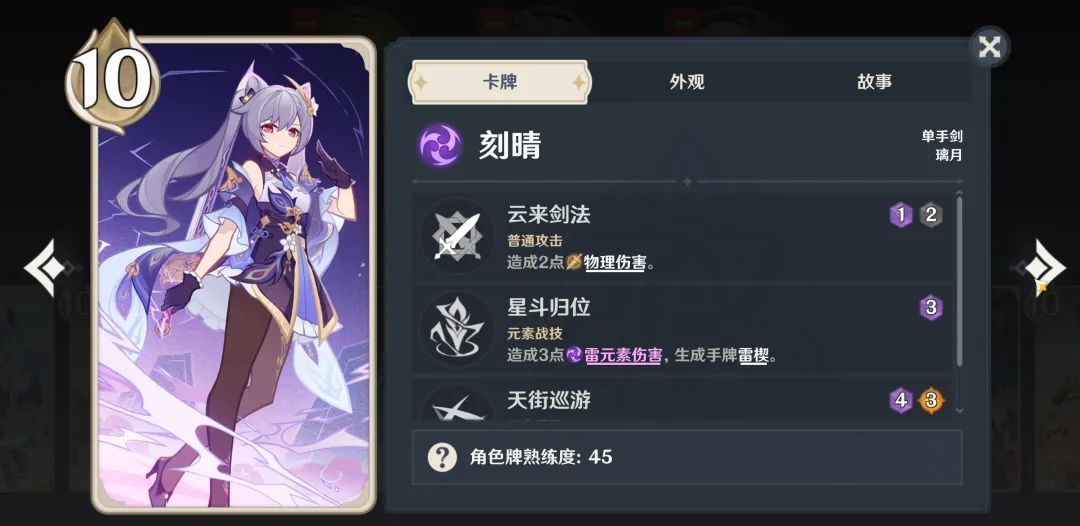Image resolution: width=1080 pixels, height=526 pixels.
Task: Go to previous card with left arrow
Action: [x=47, y=268]
